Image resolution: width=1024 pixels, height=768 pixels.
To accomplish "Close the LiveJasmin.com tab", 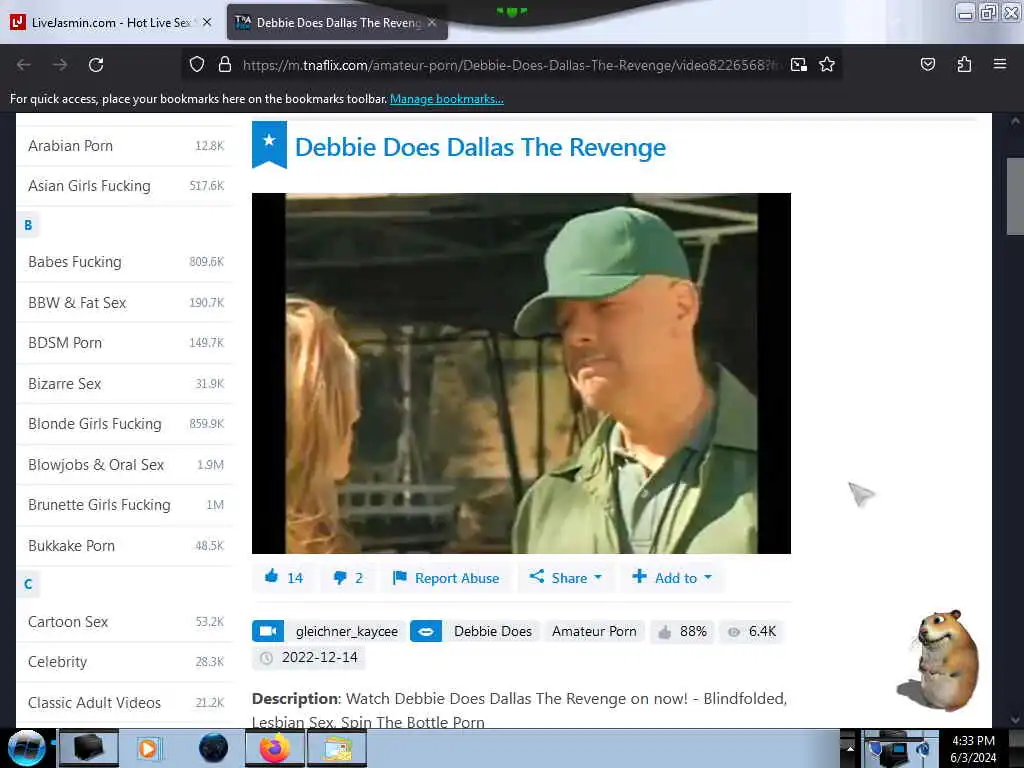I will (x=207, y=22).
